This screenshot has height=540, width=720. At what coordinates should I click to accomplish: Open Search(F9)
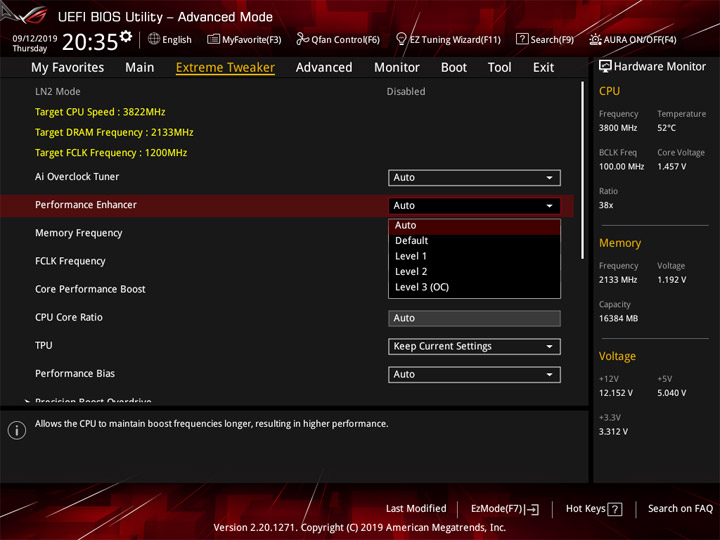coord(545,39)
